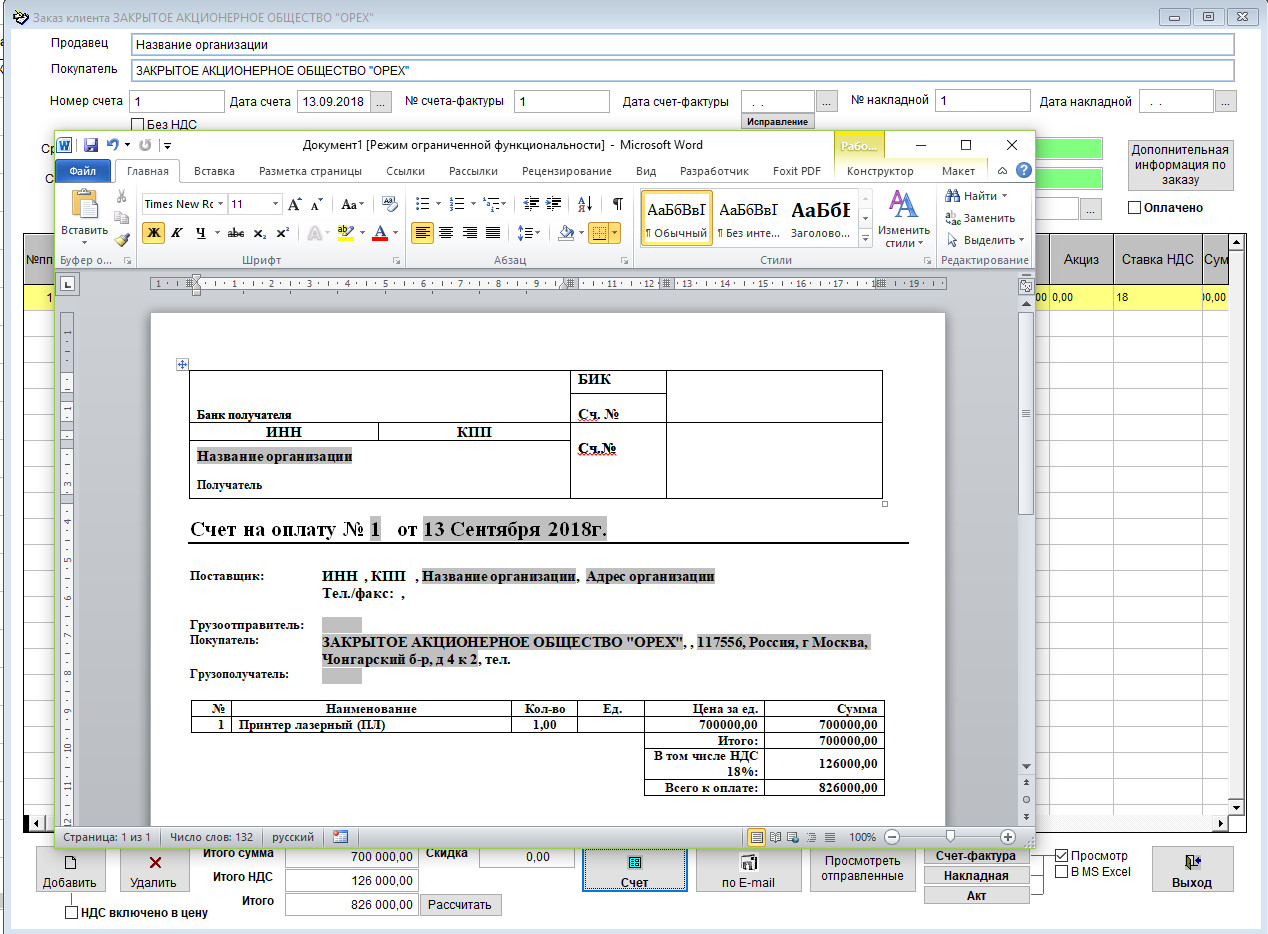The height and width of the screenshot is (934, 1268).
Task: Apply Italic formatting in the Word ribbon
Action: tap(177, 233)
